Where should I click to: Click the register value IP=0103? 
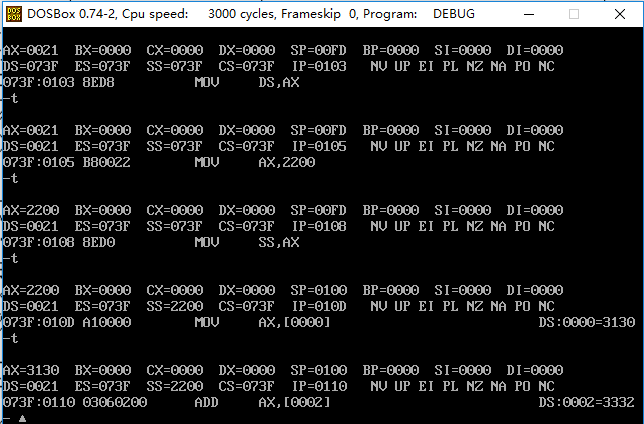pyautogui.click(x=319, y=66)
